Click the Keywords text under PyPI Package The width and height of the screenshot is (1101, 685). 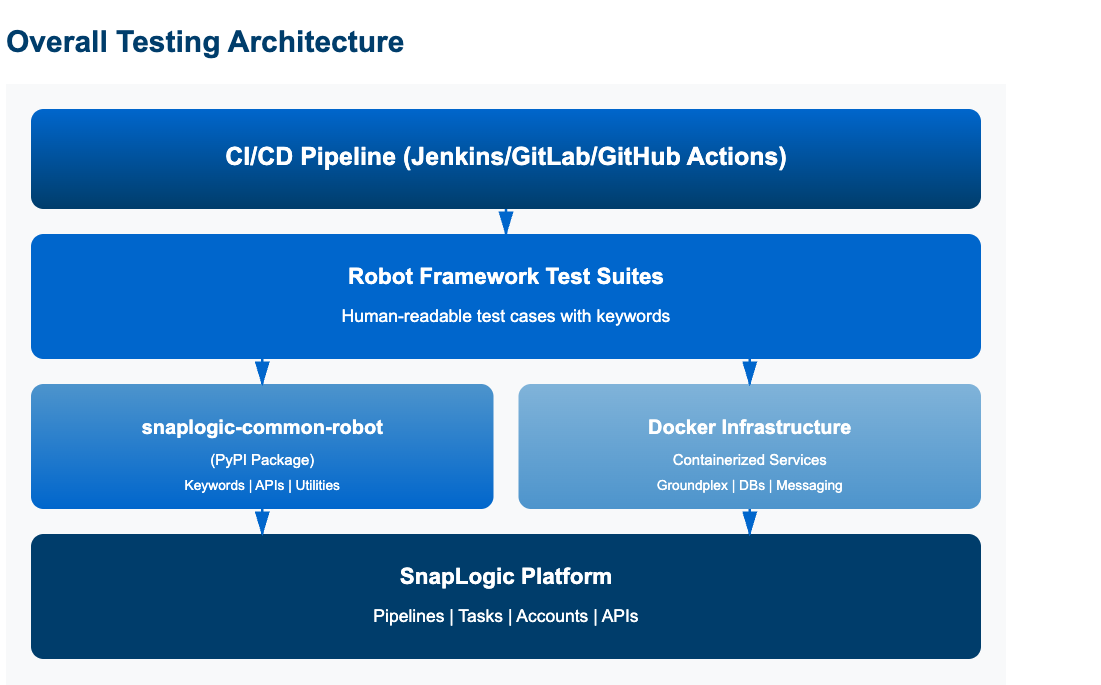(212, 485)
